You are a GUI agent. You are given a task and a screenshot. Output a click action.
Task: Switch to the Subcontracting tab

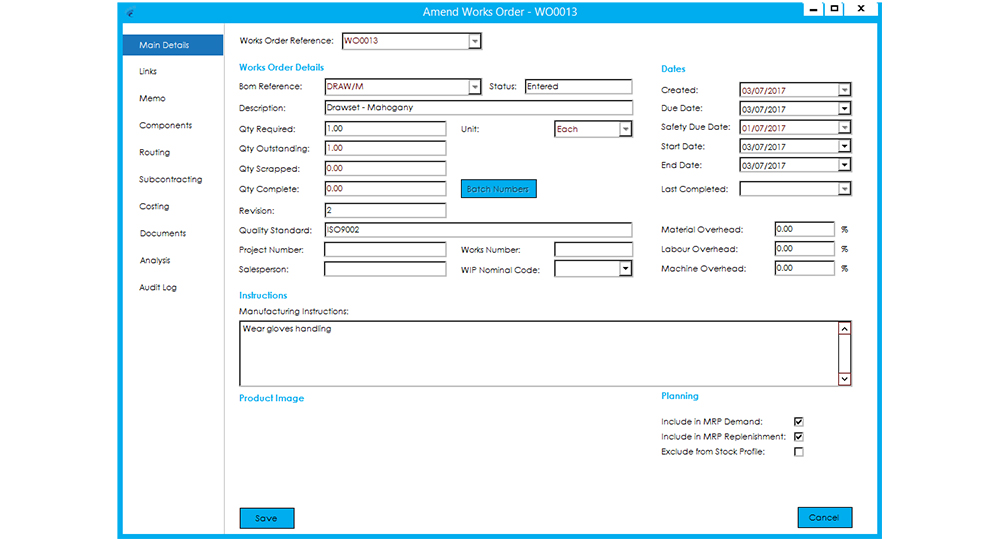pos(171,180)
